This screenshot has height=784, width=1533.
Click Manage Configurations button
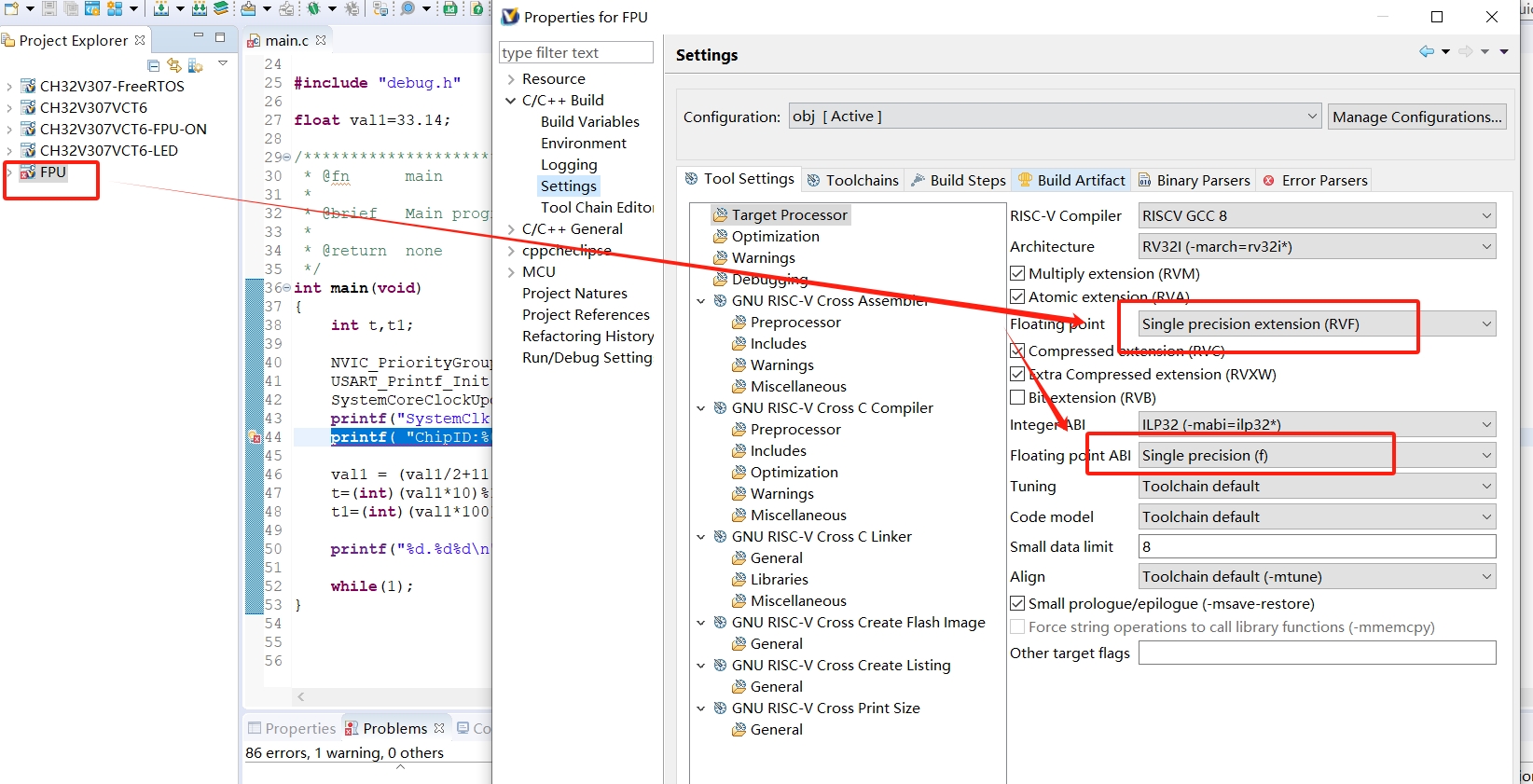pos(1416,117)
